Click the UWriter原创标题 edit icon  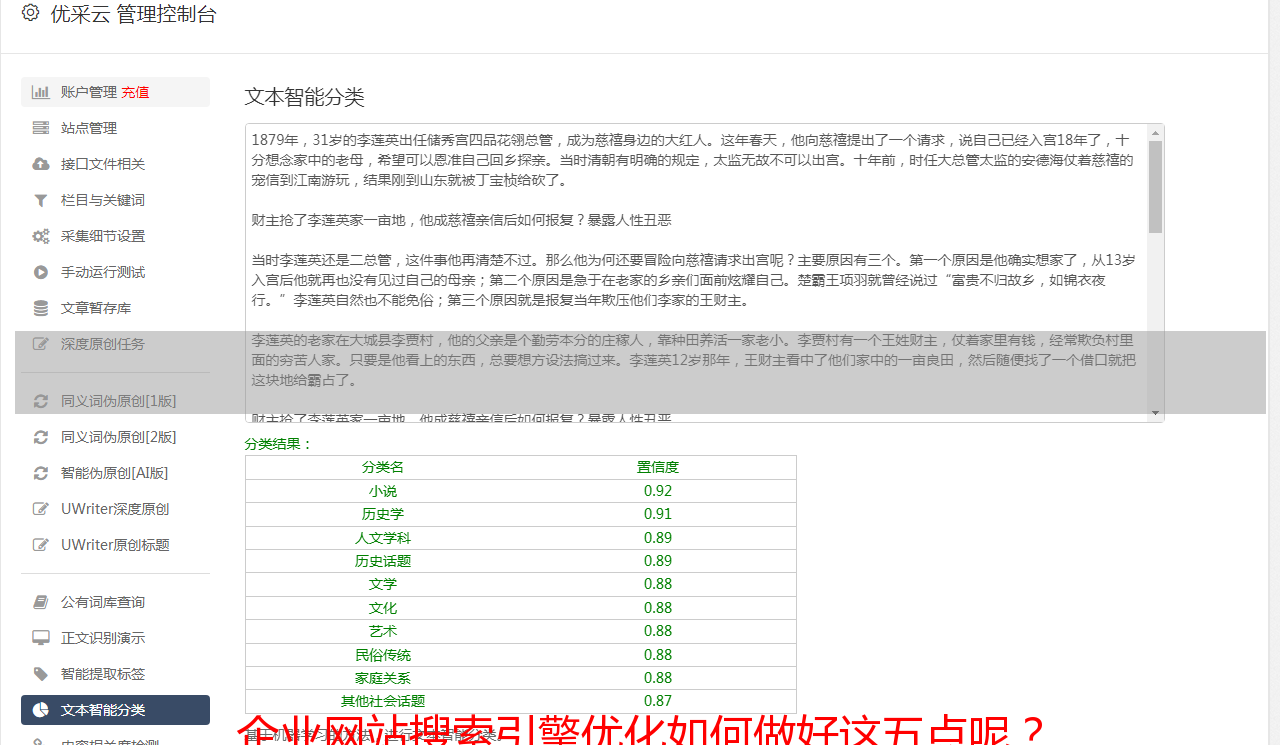(41, 545)
